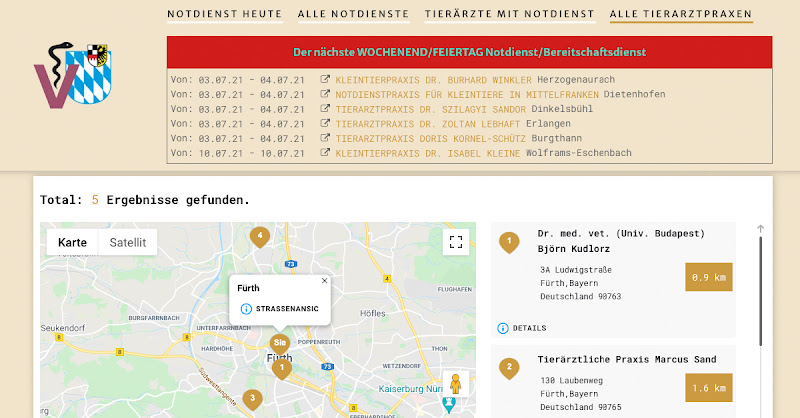Viewport: 800px width, 418px height.
Task: Click the 1.6 km distance badge
Action: click(x=709, y=387)
